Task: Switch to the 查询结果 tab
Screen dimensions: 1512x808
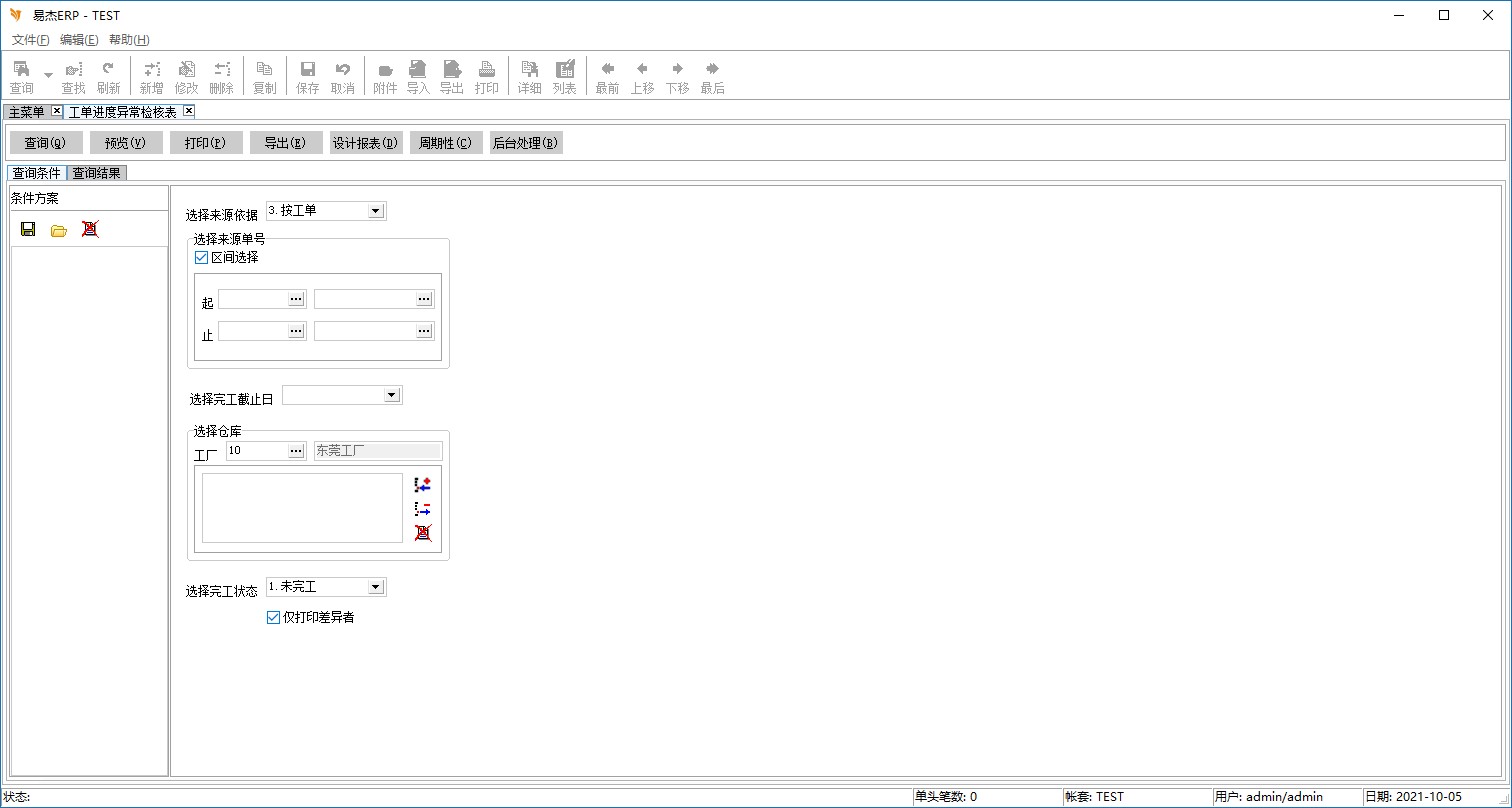Action: coord(96,173)
